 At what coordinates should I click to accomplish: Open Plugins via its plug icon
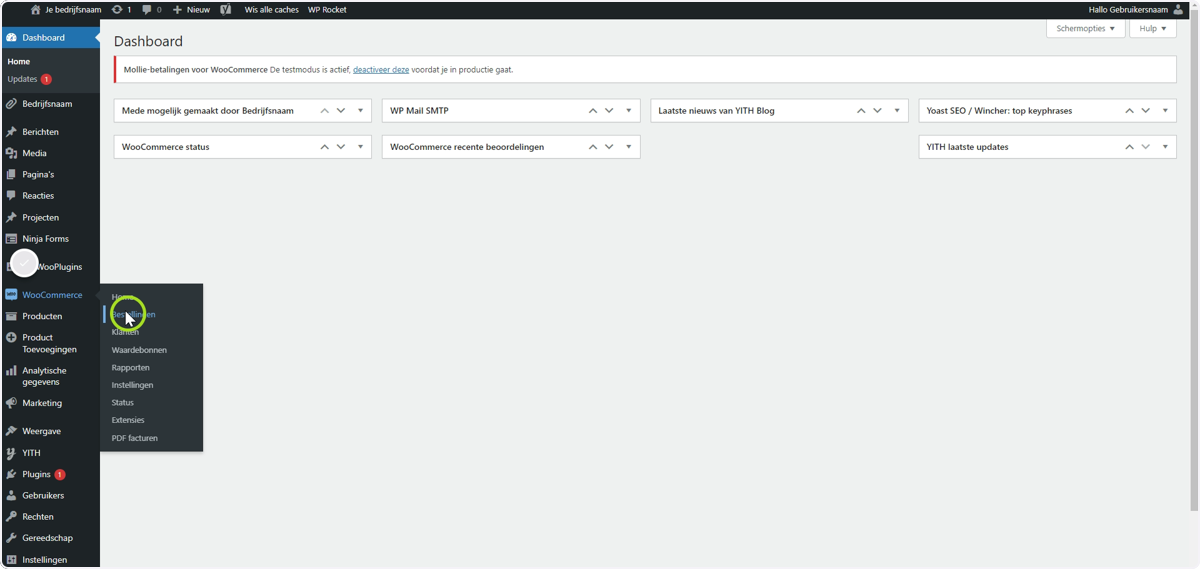coord(11,474)
